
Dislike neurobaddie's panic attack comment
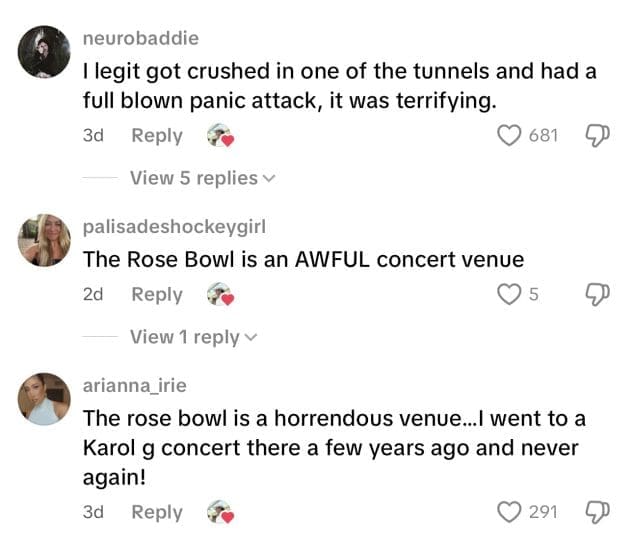click(x=596, y=135)
